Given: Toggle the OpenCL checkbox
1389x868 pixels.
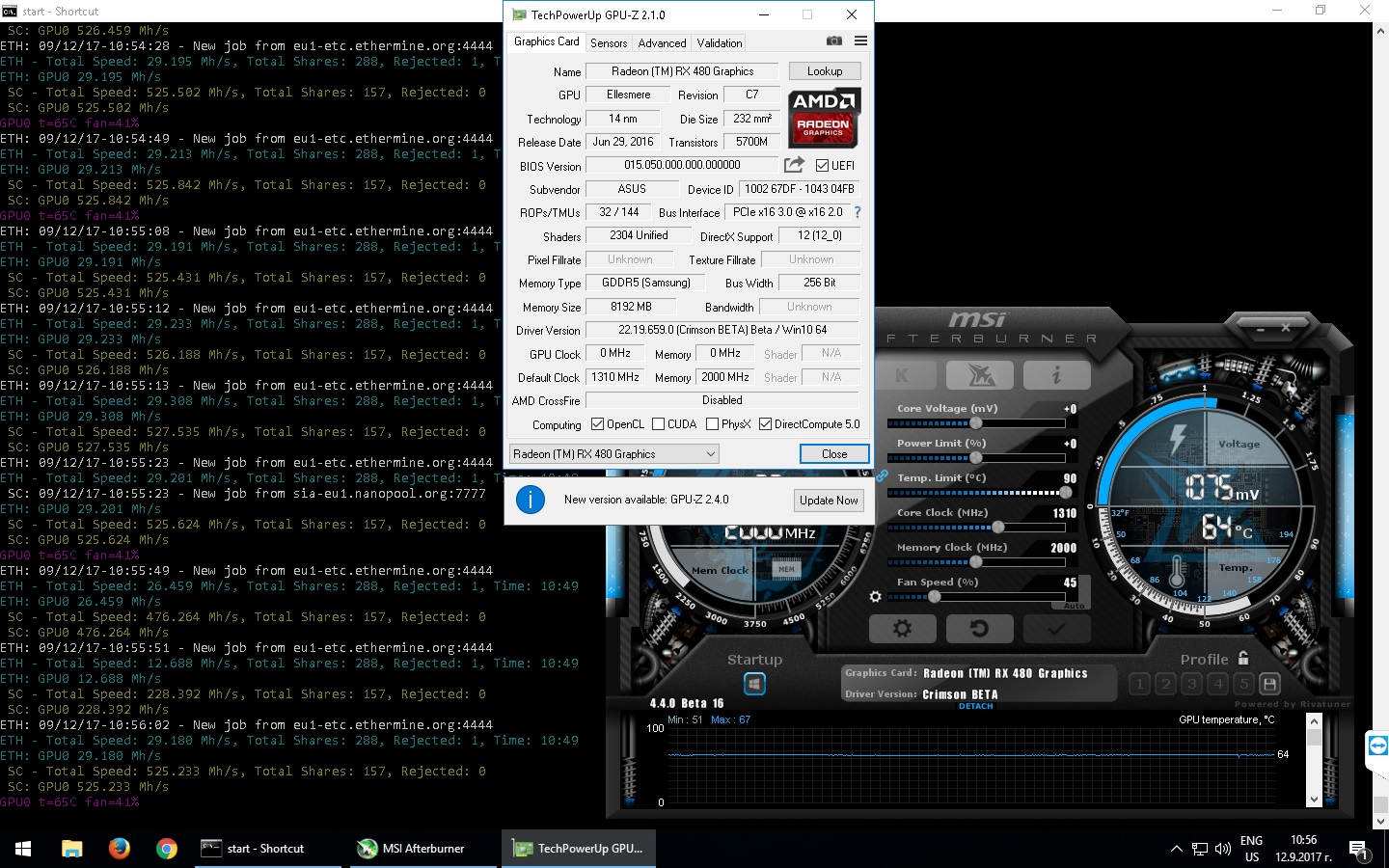Looking at the screenshot, I should click(x=597, y=424).
